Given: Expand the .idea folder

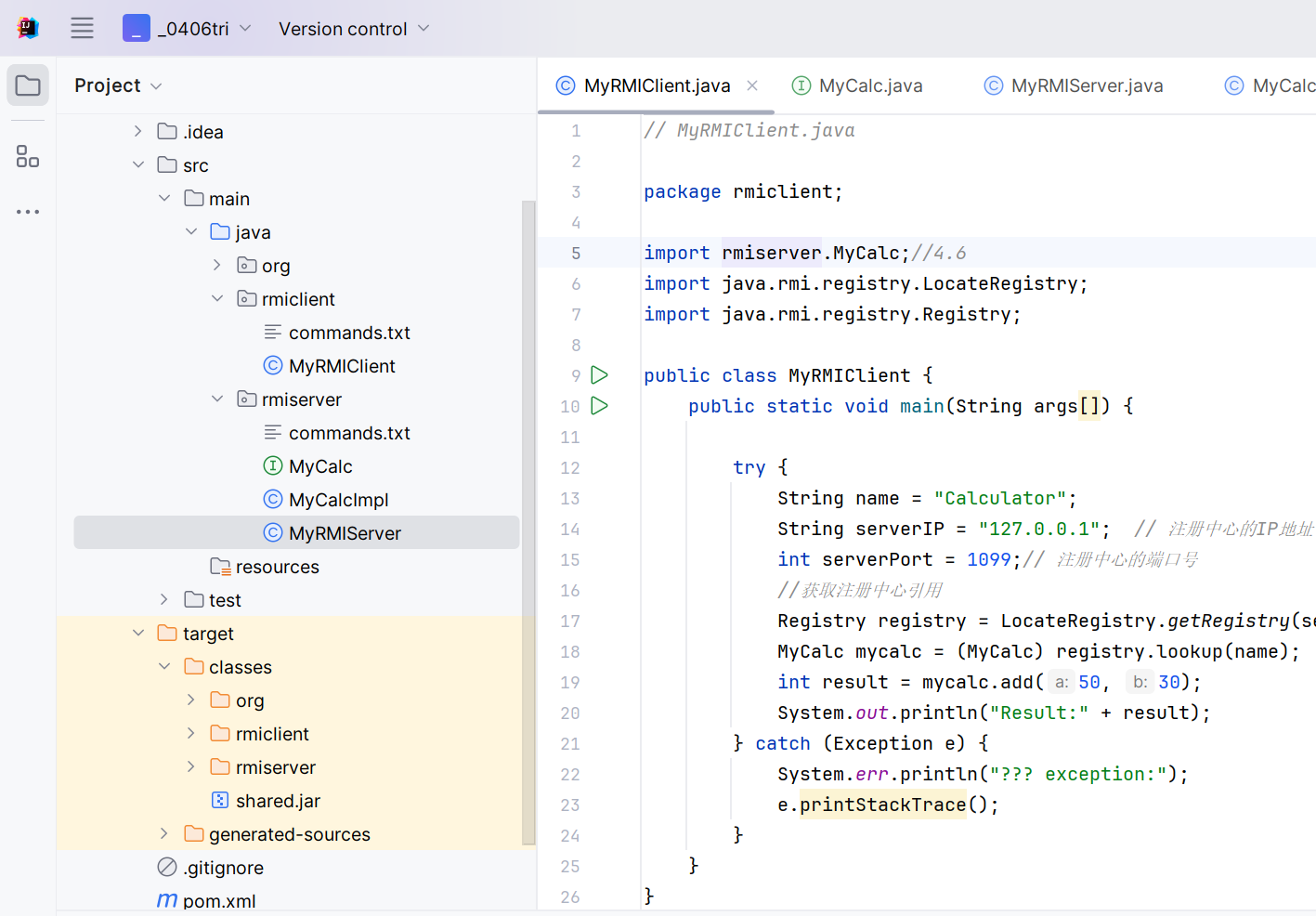Looking at the screenshot, I should tap(137, 131).
